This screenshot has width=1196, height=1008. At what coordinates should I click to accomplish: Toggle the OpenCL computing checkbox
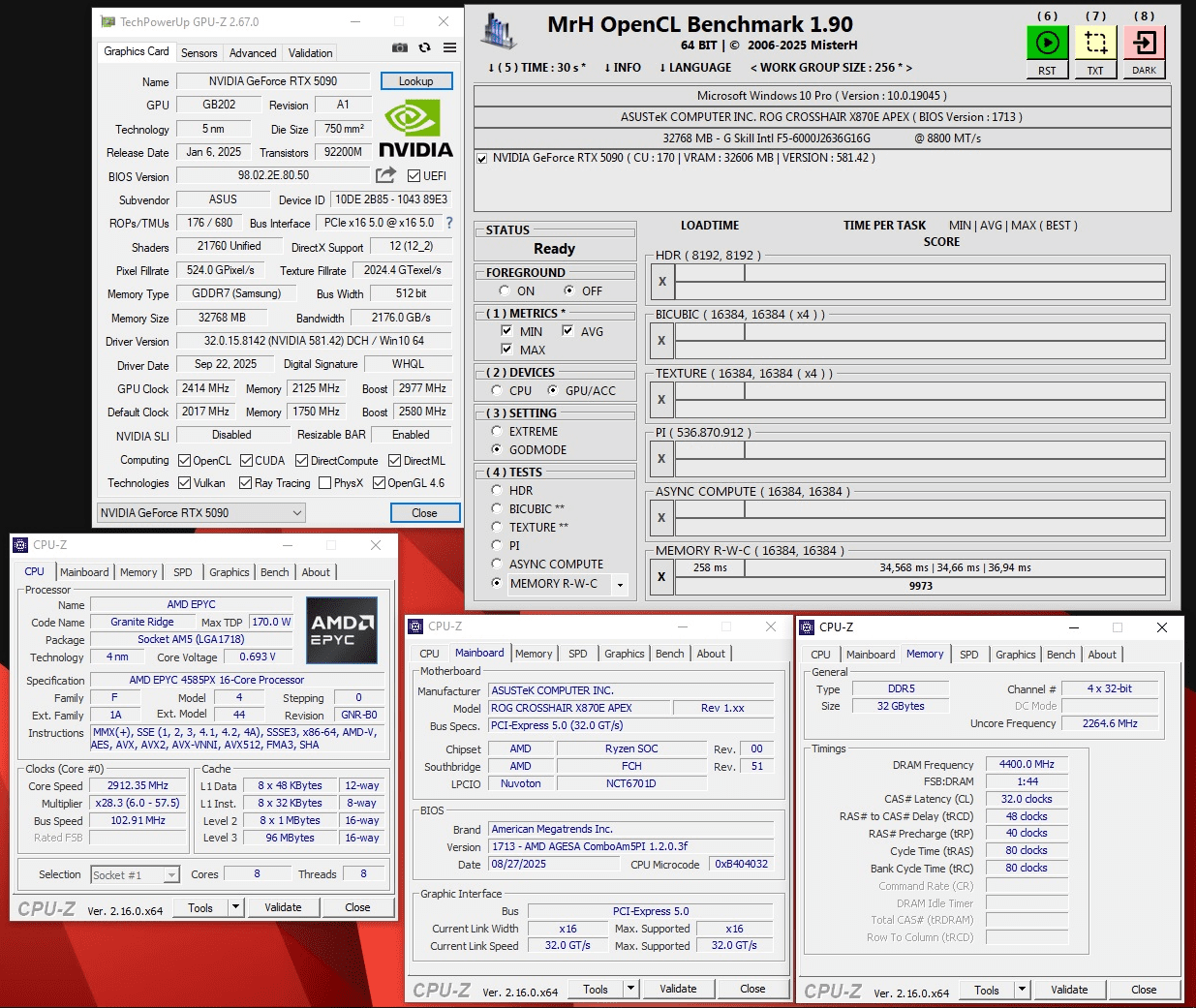(185, 461)
